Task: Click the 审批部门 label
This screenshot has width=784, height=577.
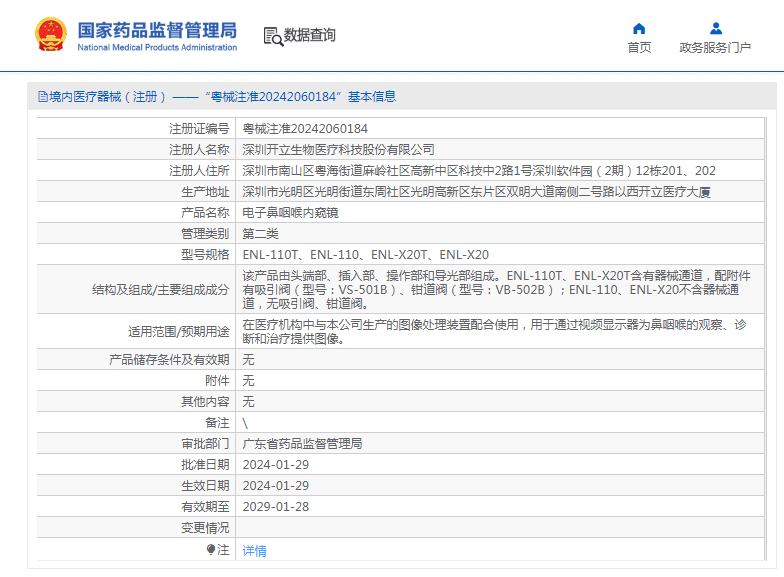Action: [x=205, y=444]
